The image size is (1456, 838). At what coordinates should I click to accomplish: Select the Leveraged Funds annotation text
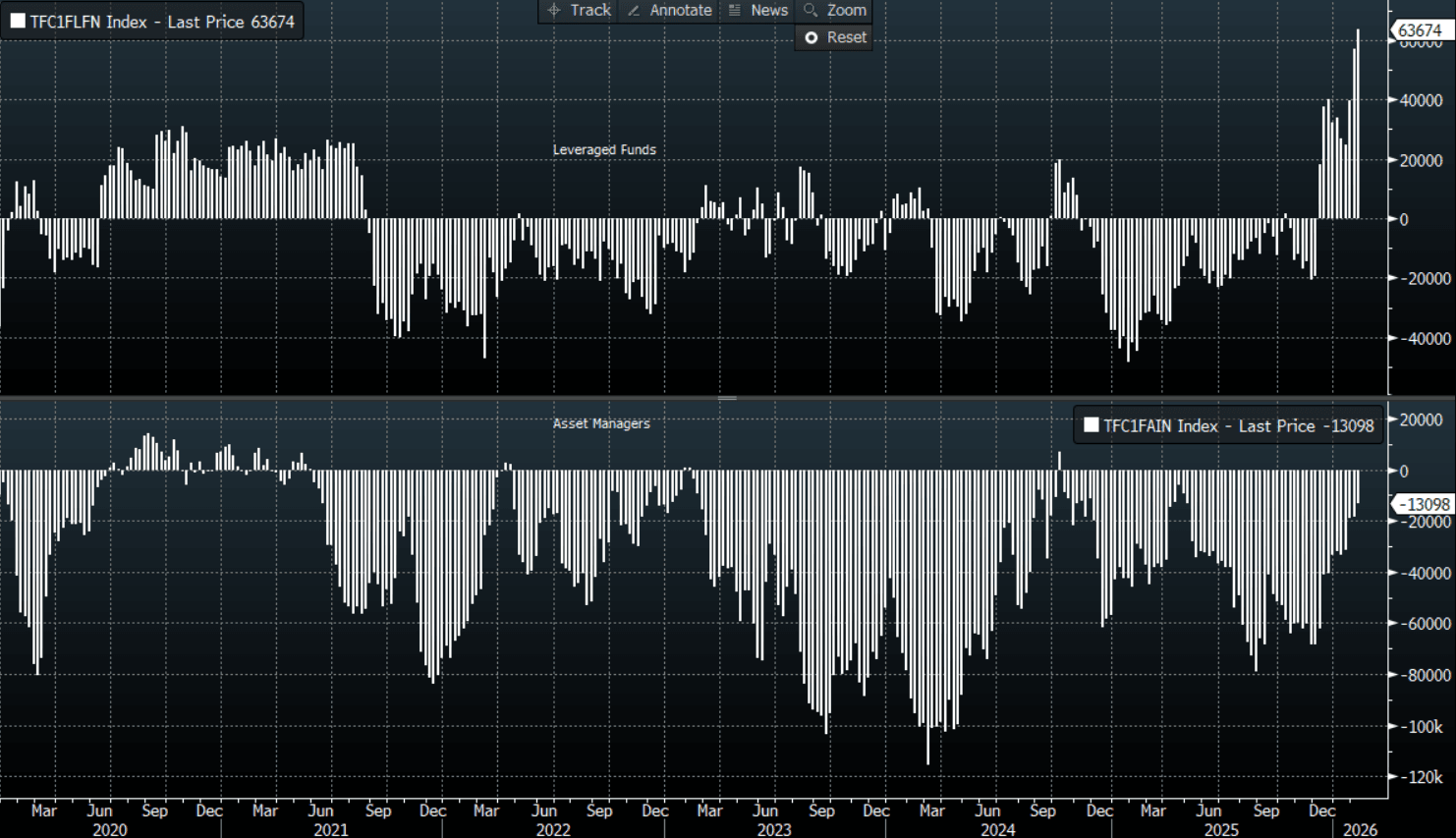[603, 149]
